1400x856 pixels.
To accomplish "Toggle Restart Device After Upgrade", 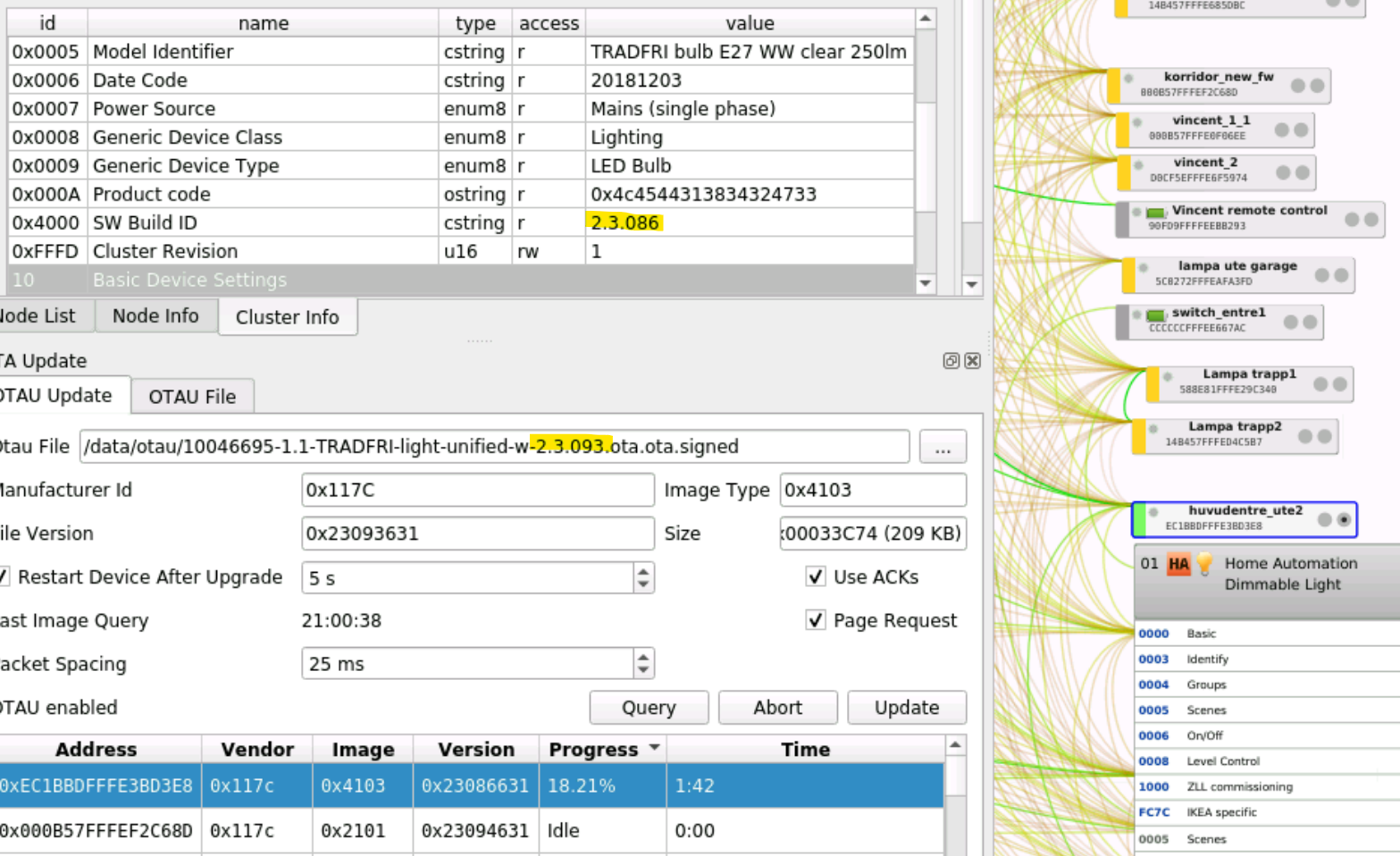I will point(4,576).
